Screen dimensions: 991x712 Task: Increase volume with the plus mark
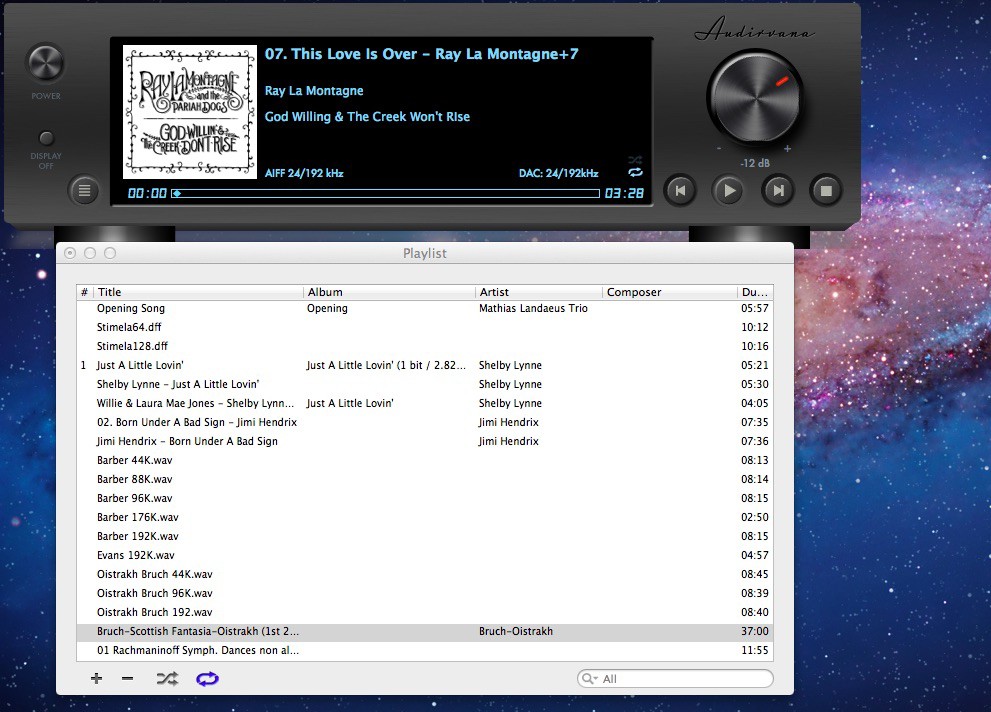coord(787,149)
